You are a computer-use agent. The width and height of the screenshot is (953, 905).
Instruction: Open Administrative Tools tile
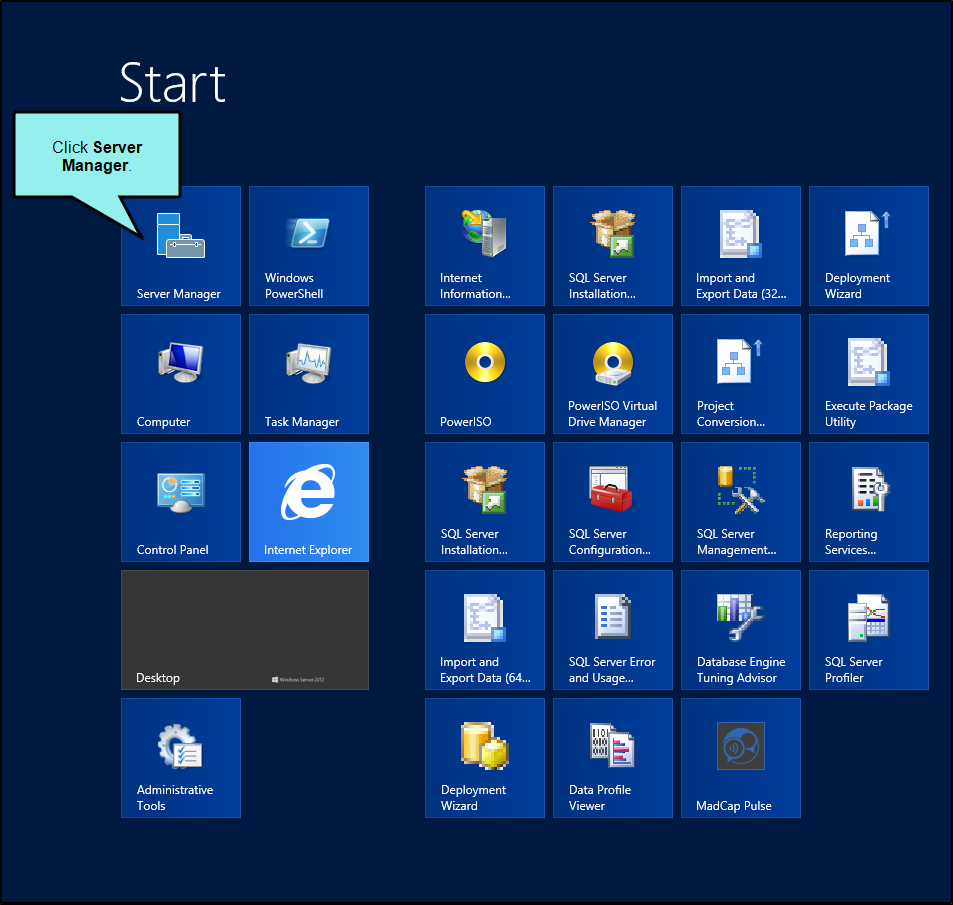181,758
